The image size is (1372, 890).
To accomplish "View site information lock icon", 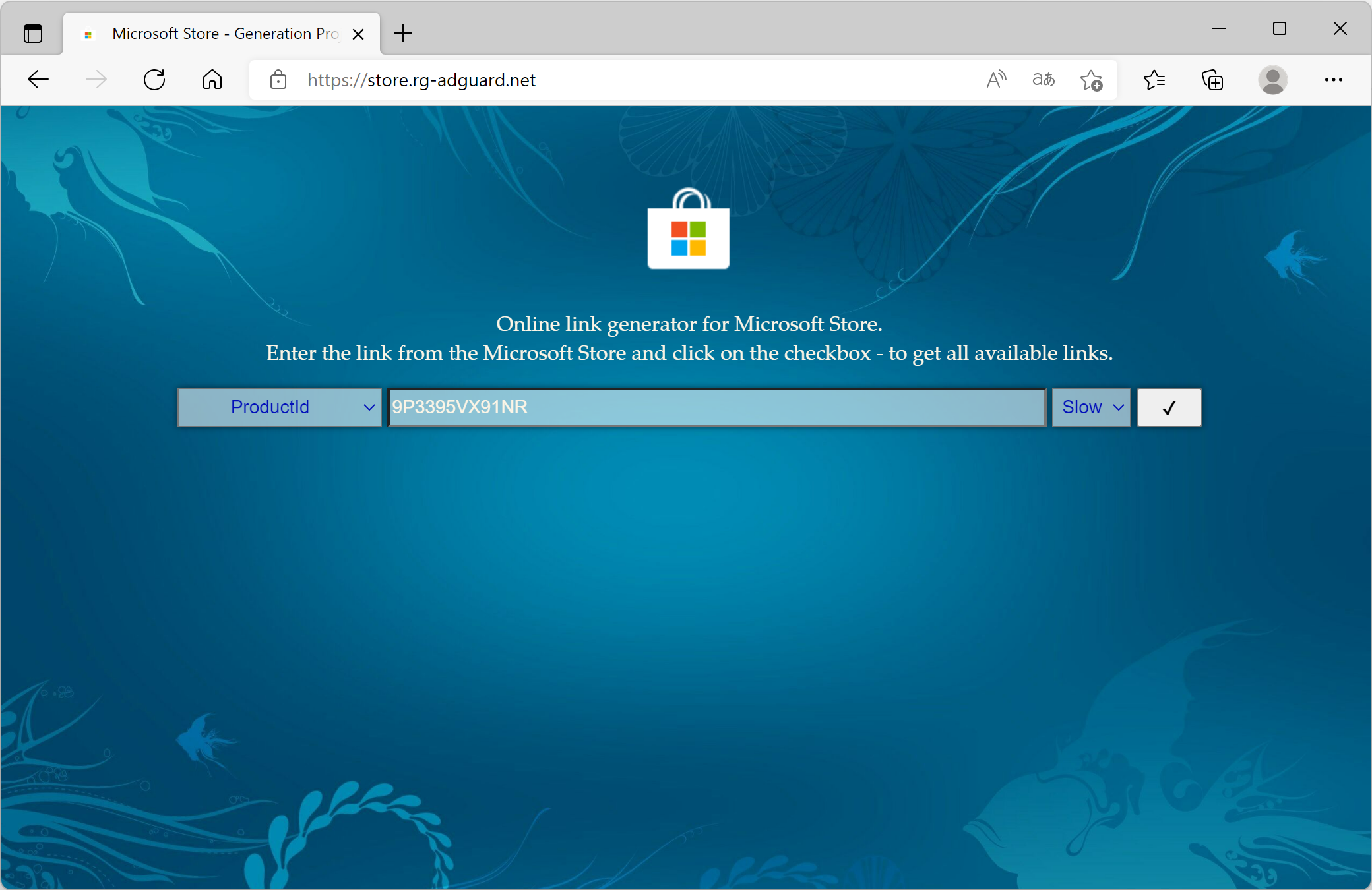I will pos(278,80).
